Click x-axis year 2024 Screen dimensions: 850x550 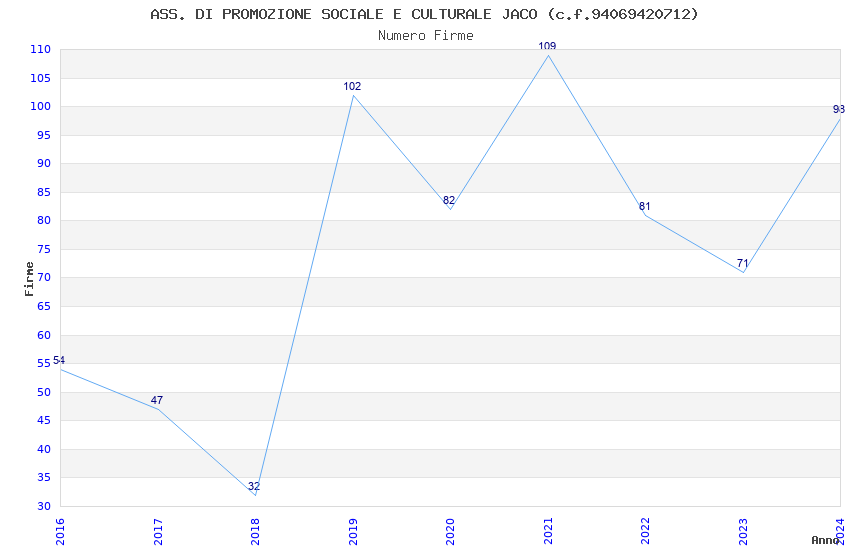coord(840,532)
